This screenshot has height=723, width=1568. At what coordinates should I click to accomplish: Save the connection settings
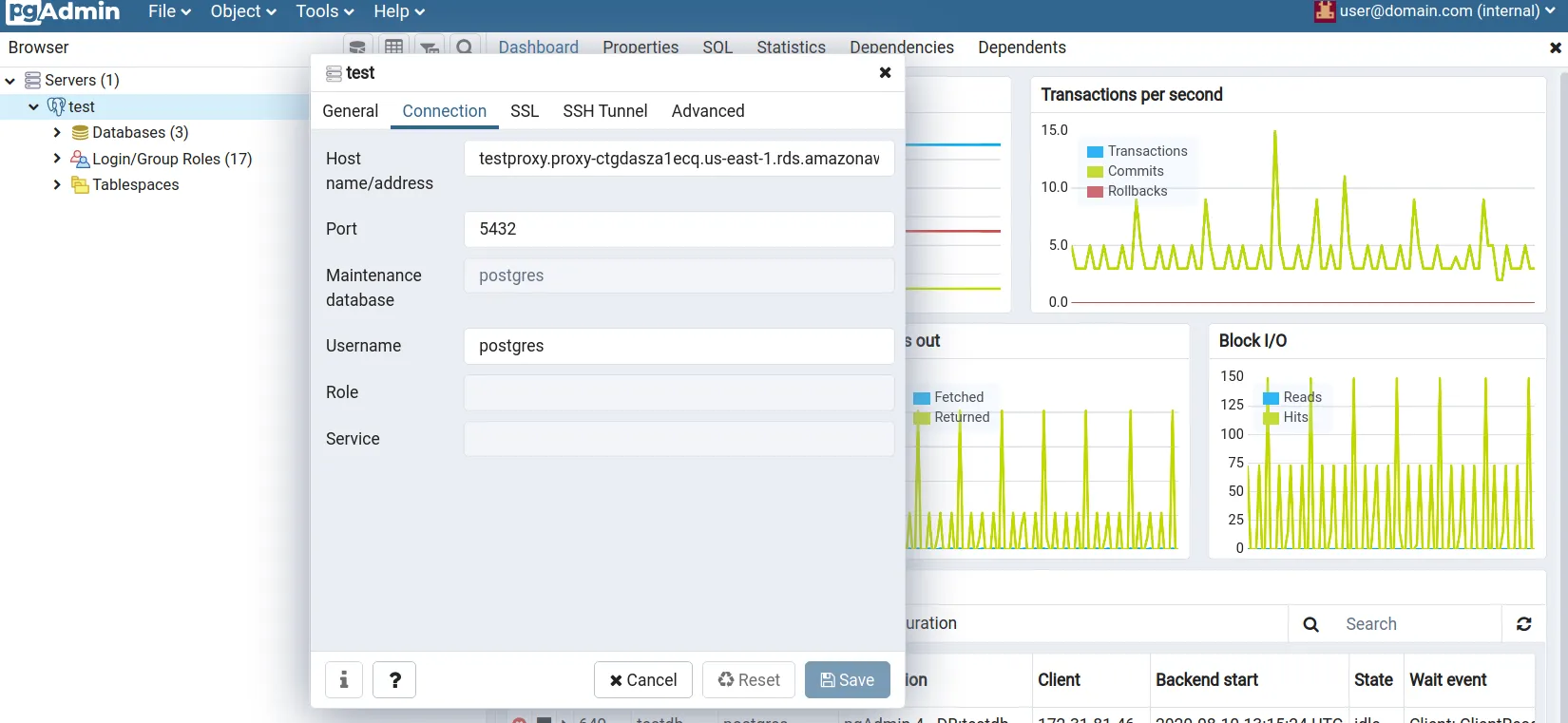tap(848, 680)
